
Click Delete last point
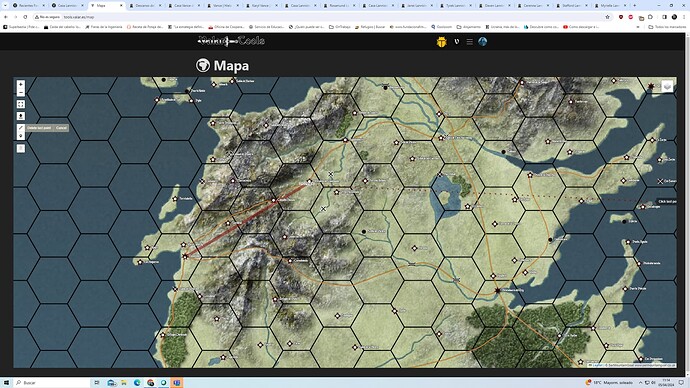click(x=39, y=128)
